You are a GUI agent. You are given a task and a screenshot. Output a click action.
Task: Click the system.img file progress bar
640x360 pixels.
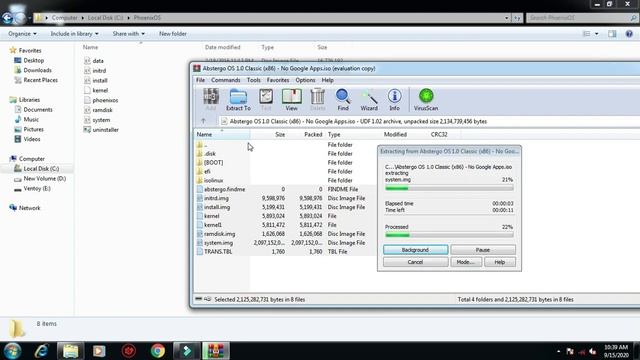(x=449, y=188)
